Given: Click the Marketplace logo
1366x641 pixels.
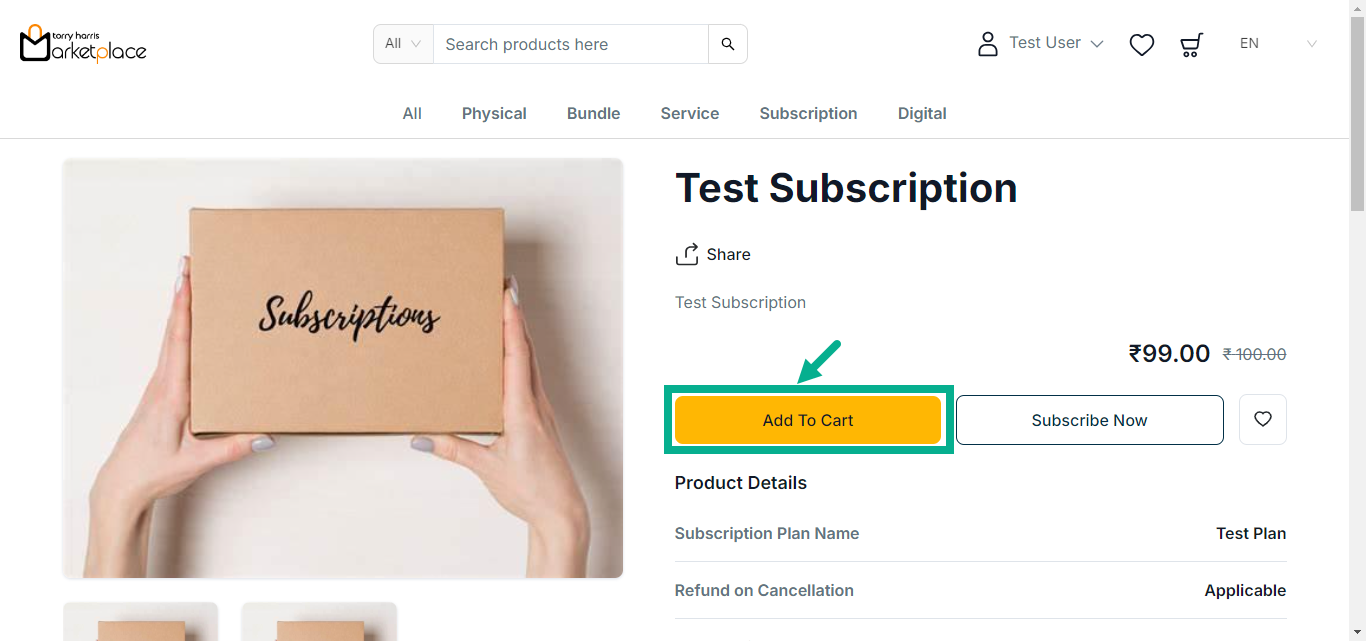Looking at the screenshot, I should click(x=83, y=43).
